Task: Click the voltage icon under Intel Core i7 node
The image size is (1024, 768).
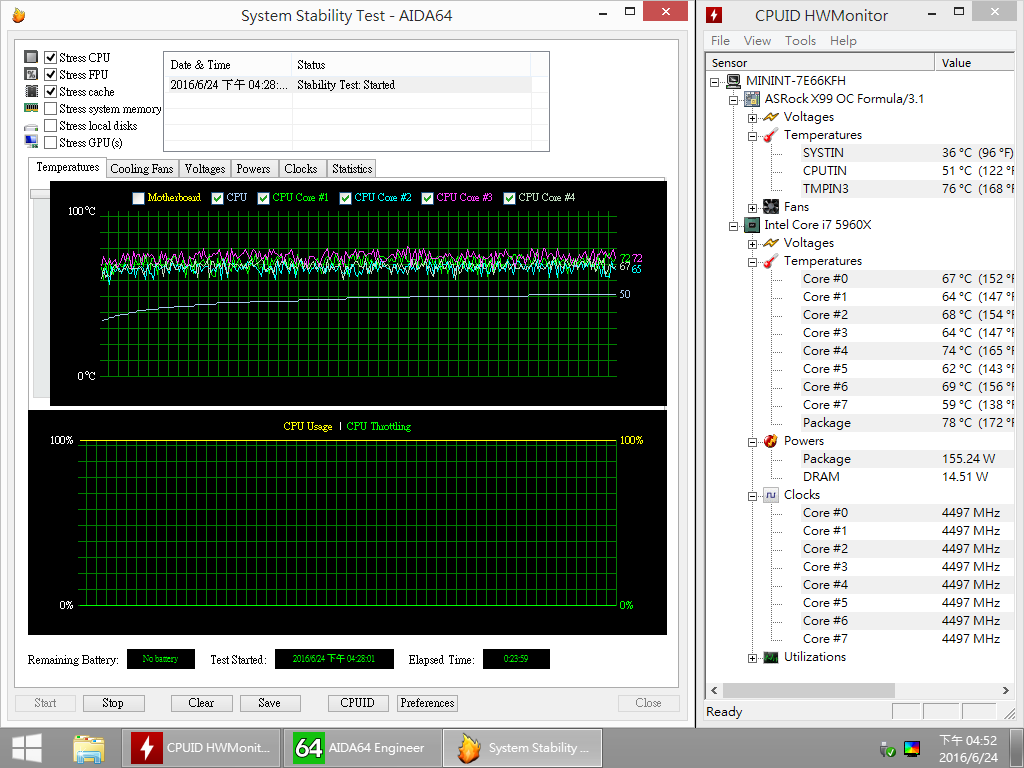Action: pyautogui.click(x=771, y=243)
